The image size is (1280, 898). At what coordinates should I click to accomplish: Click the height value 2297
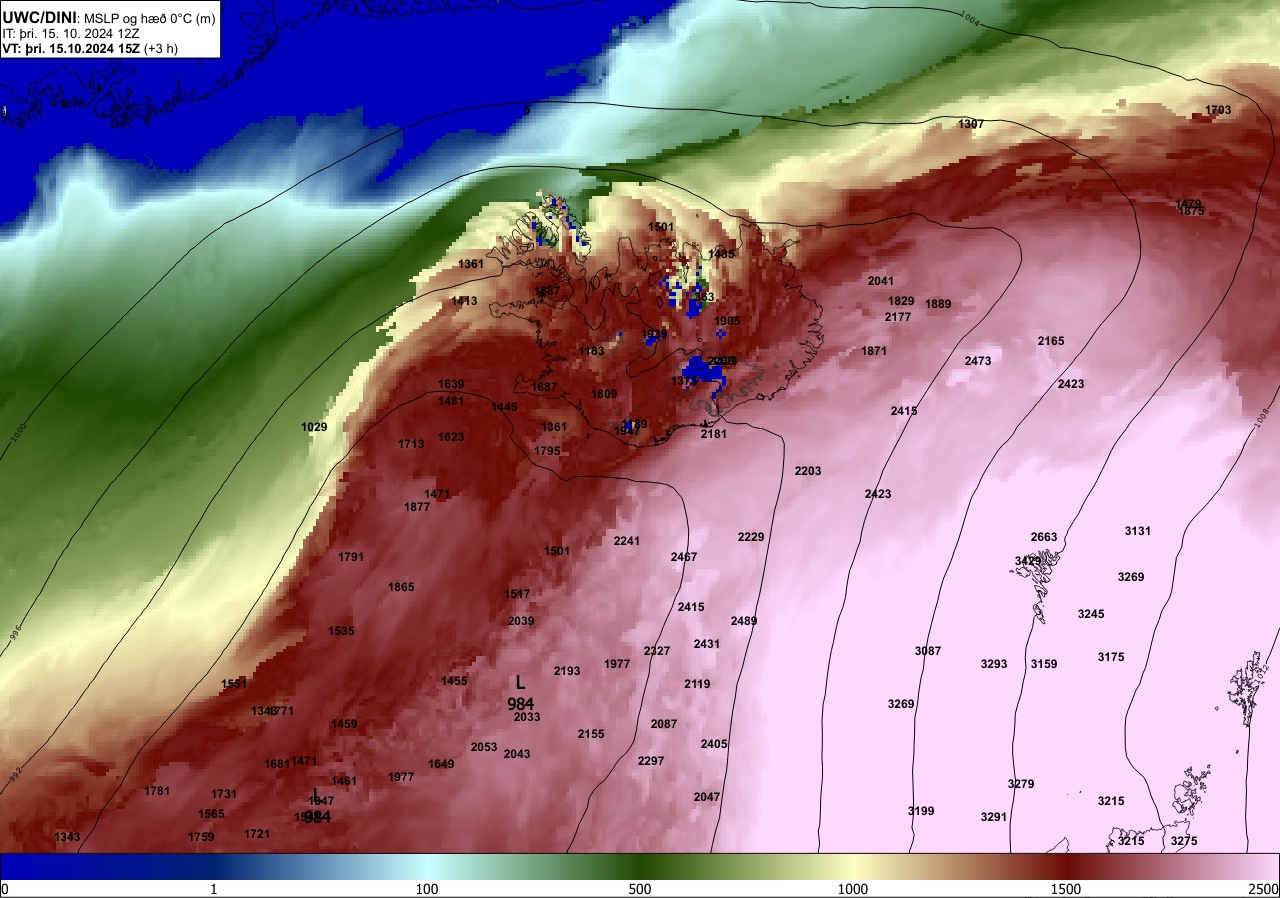(x=651, y=761)
